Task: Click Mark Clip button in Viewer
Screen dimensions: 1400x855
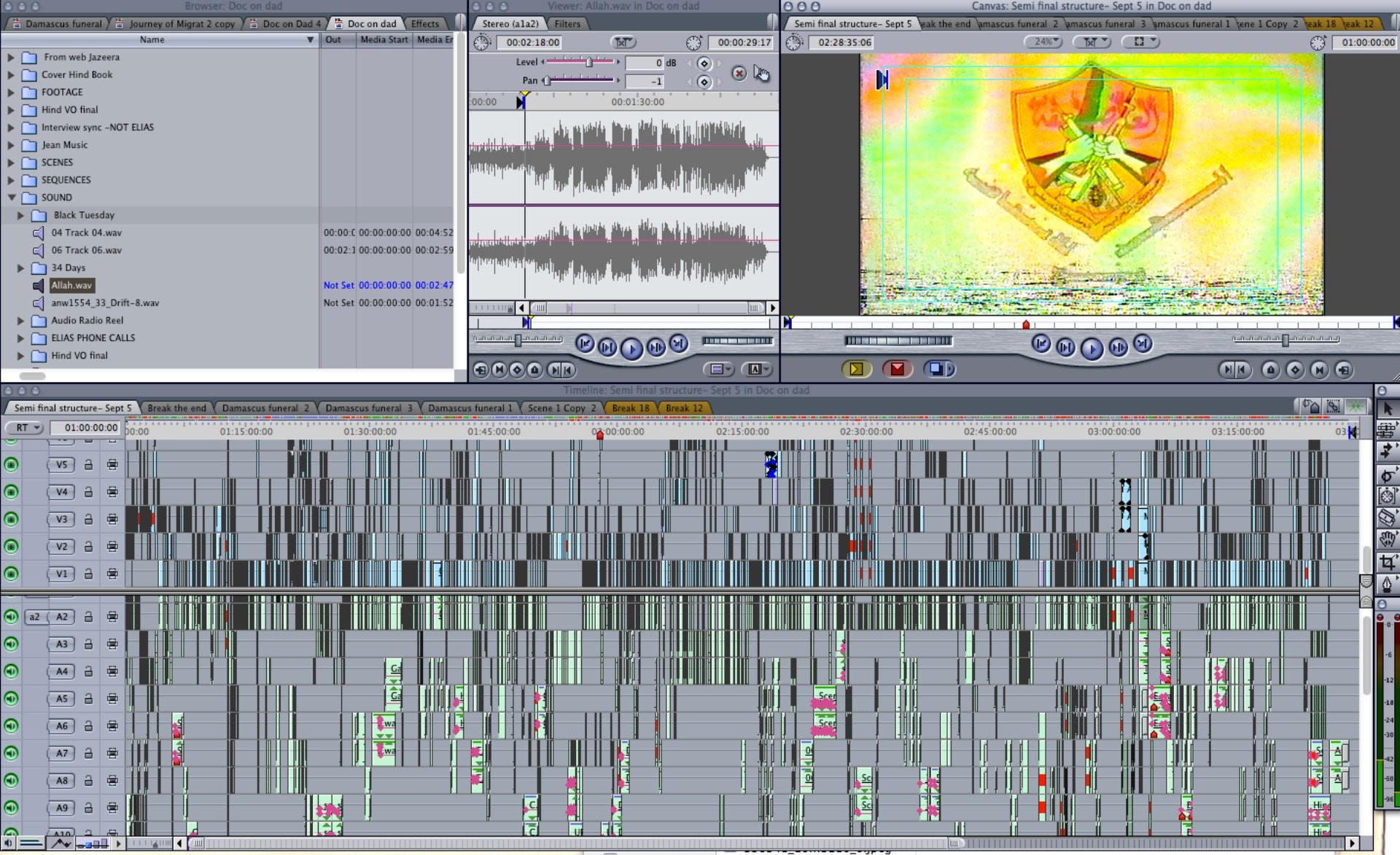Action: click(499, 370)
